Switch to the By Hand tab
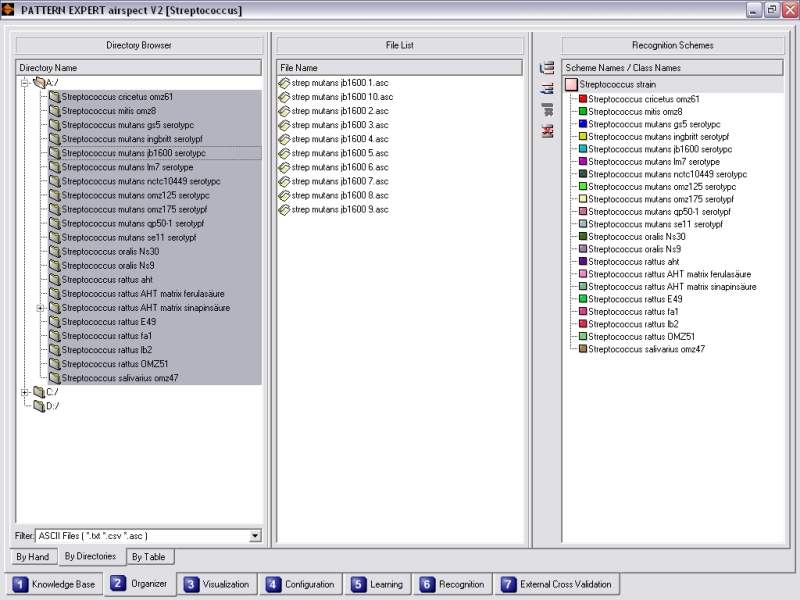 point(33,557)
